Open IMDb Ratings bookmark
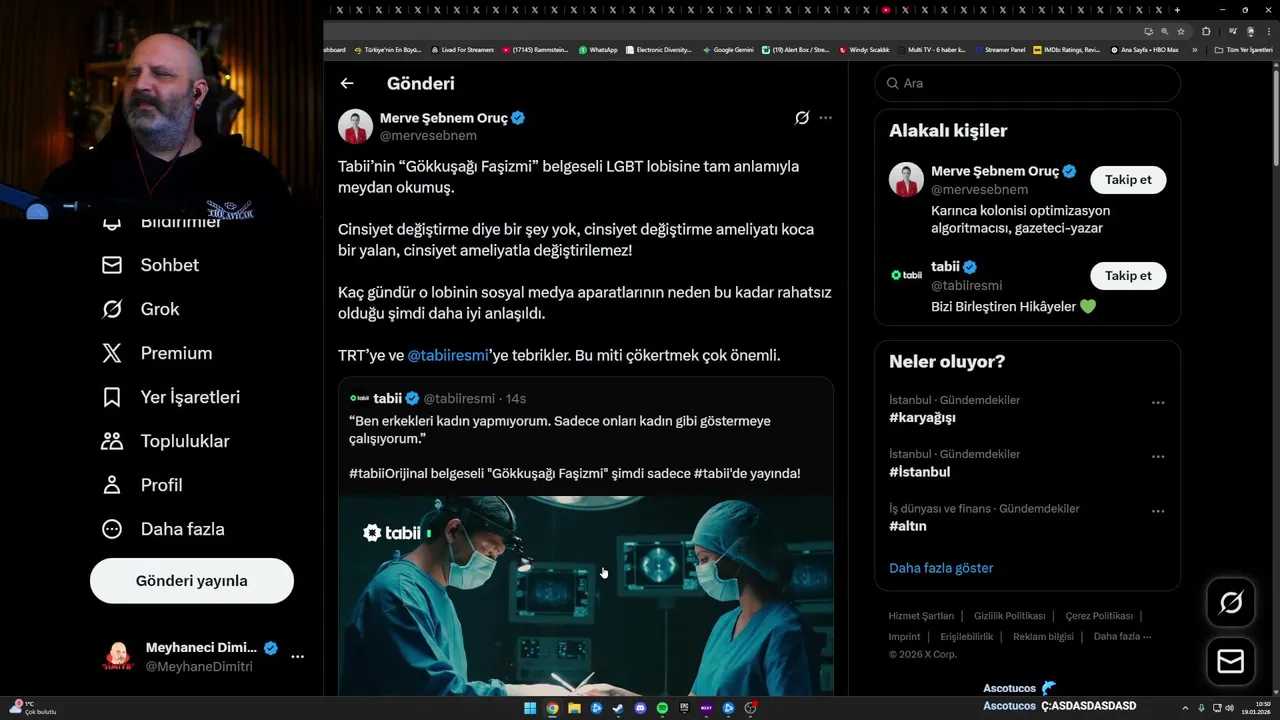Image resolution: width=1280 pixels, height=720 pixels. 1067,50
